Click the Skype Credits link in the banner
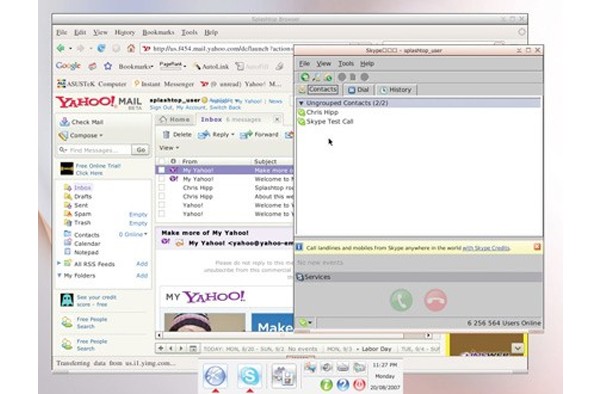Viewport: 600px width, 394px height. click(486, 248)
